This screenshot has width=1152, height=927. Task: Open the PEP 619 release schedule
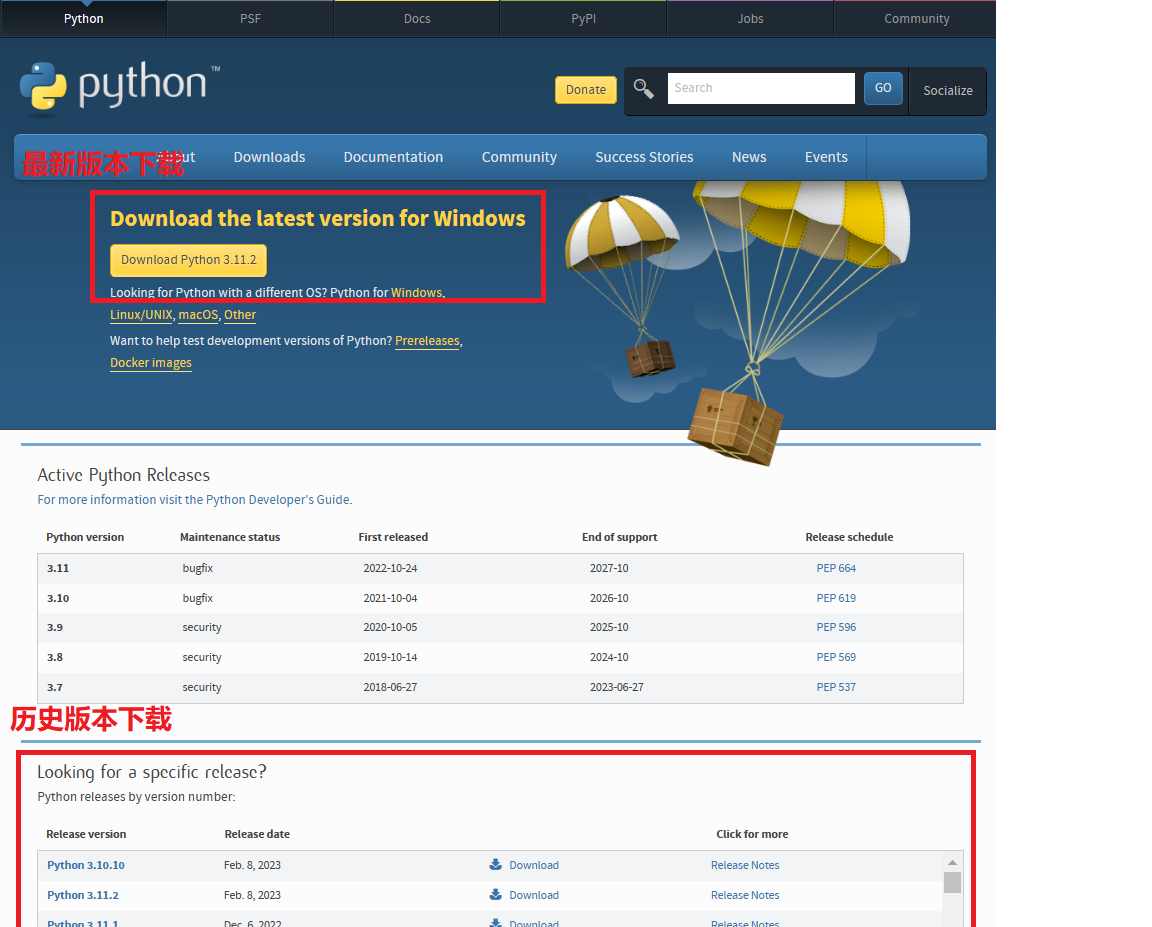click(836, 598)
